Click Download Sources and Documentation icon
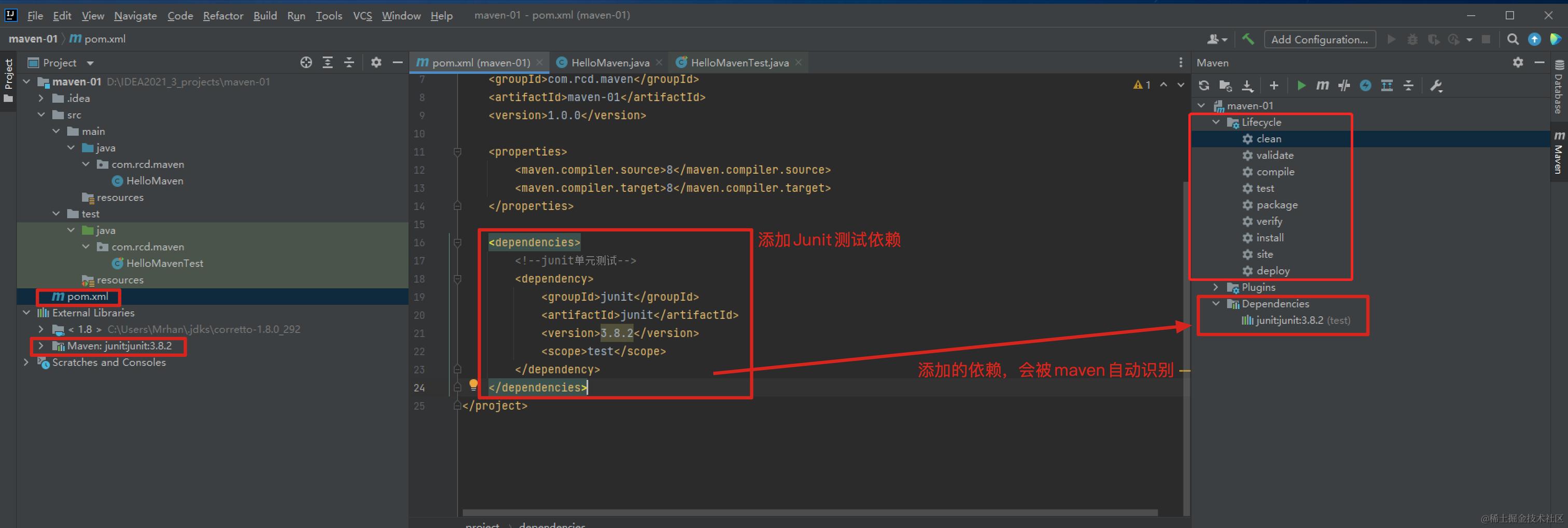1568x528 pixels. (1247, 86)
